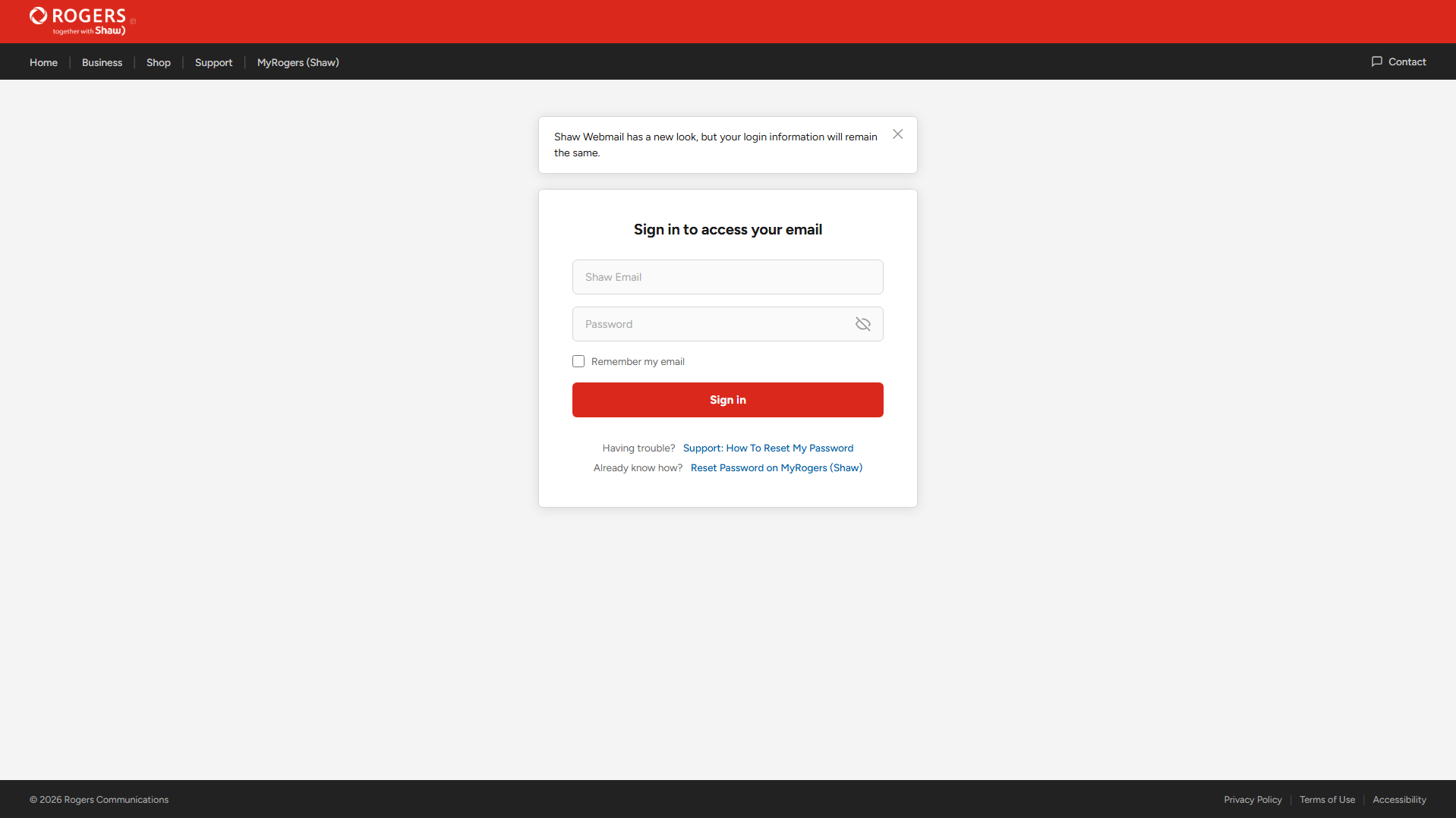Toggle password visibility eye icon
1456x818 pixels.
tap(862, 324)
